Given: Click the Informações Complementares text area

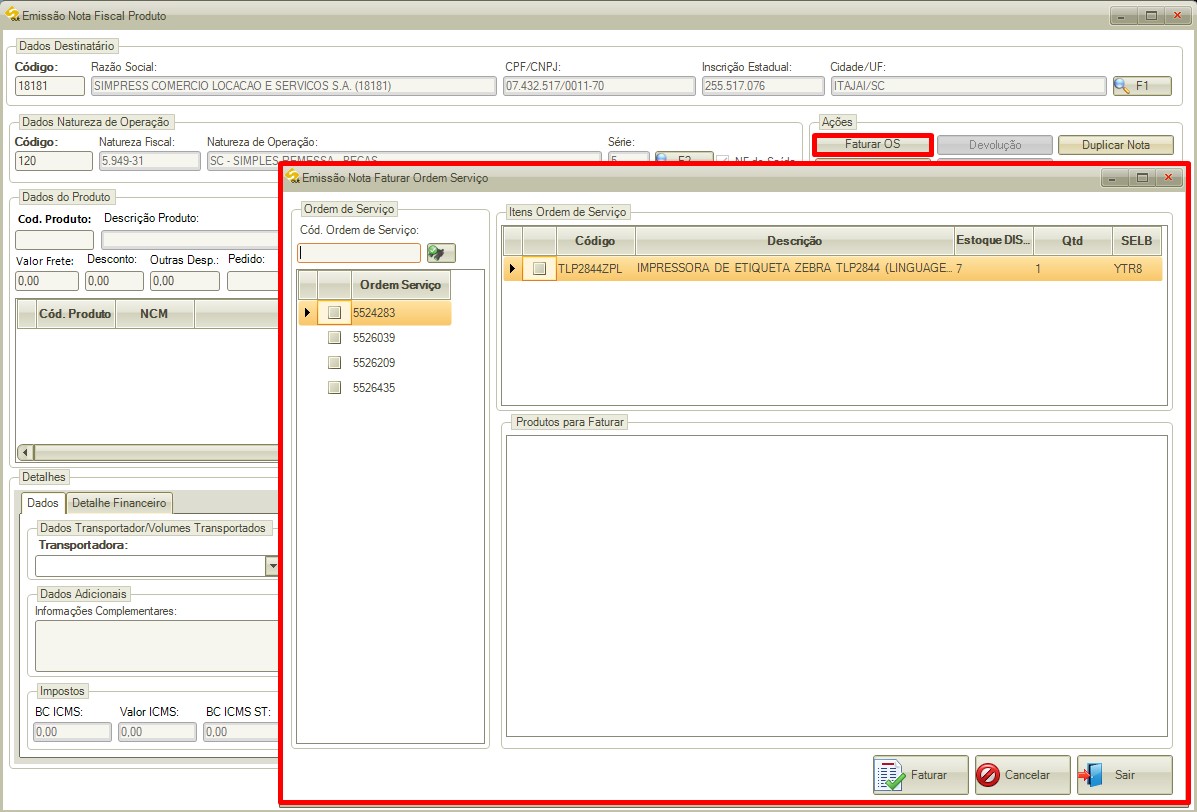Looking at the screenshot, I should 156,646.
